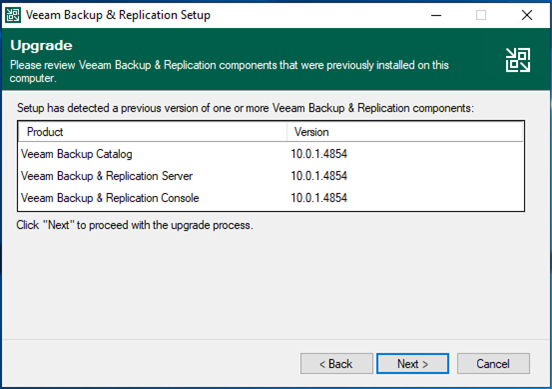Viewport: 552px width, 389px height.
Task: Go back with the Back button
Action: (336, 364)
